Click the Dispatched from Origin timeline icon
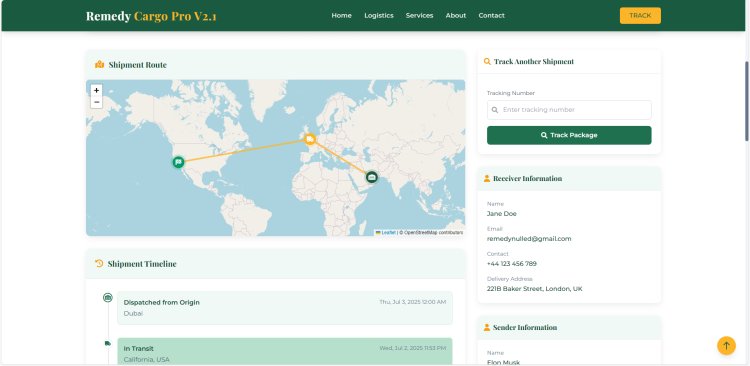This screenshot has width=750, height=366. point(108,298)
